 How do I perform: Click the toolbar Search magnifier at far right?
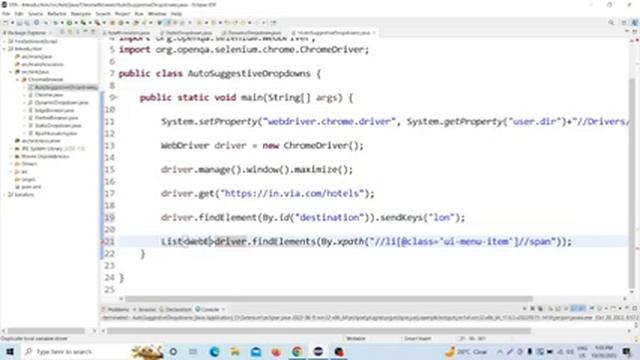611,23
